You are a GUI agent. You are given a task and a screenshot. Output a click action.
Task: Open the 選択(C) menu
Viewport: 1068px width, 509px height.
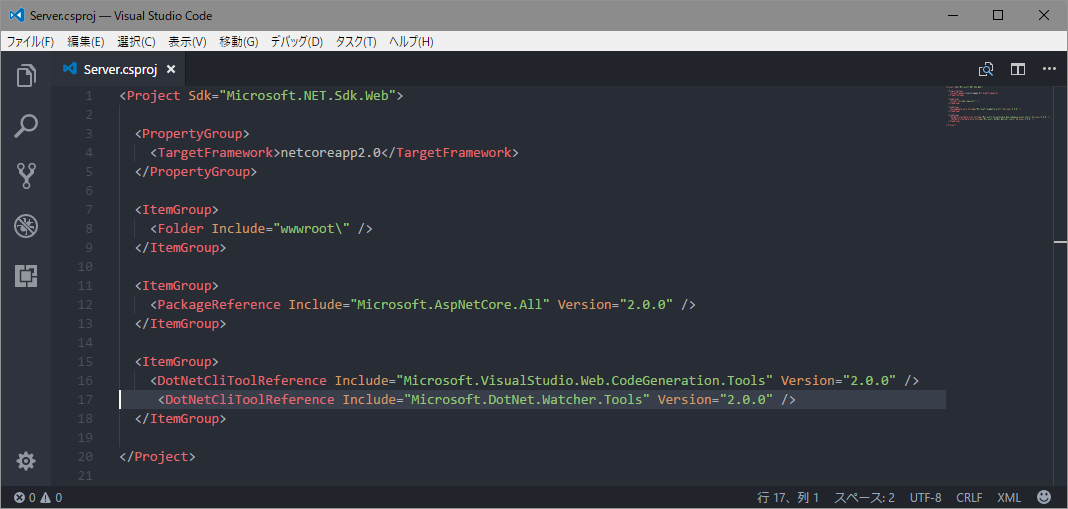pos(136,42)
